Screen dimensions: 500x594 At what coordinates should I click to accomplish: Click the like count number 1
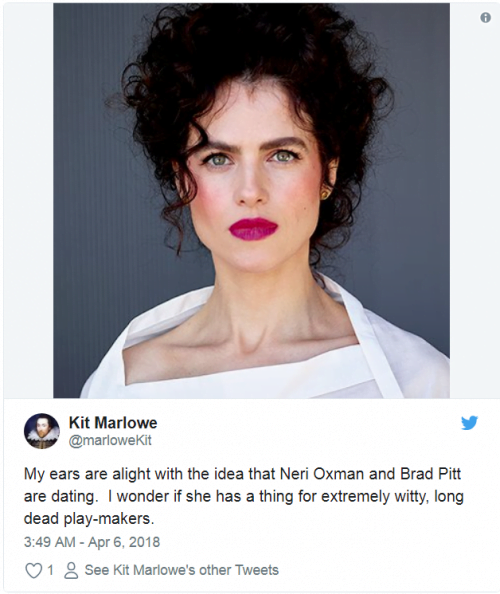click(50, 571)
